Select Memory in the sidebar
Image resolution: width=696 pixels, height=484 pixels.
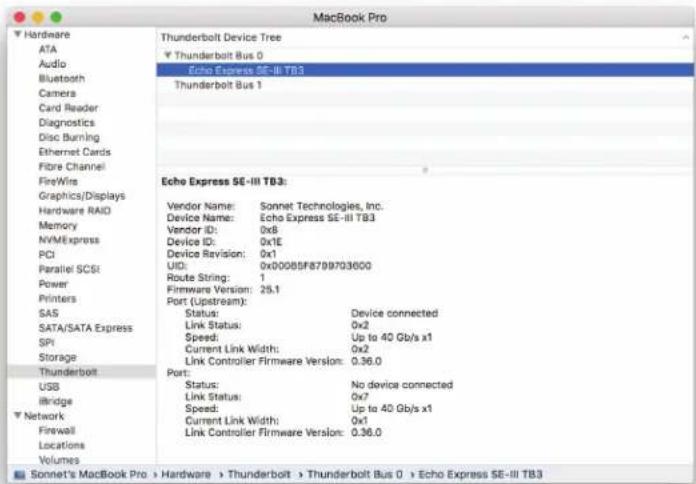pyautogui.click(x=58, y=225)
